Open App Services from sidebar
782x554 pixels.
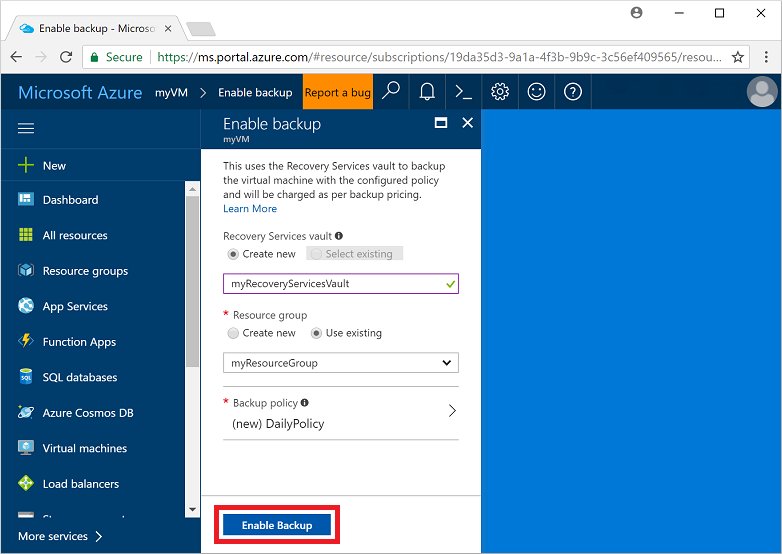[75, 306]
